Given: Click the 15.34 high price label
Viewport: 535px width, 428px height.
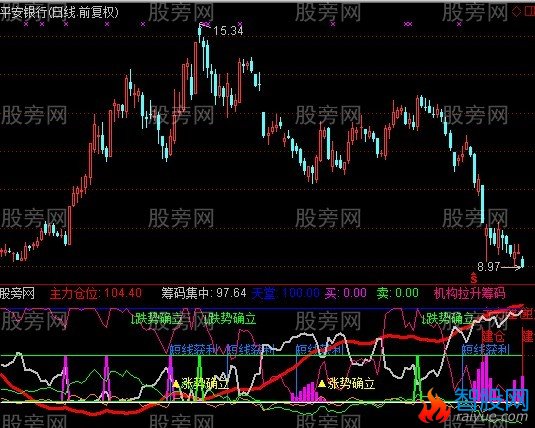Looking at the screenshot, I should pos(228,31).
